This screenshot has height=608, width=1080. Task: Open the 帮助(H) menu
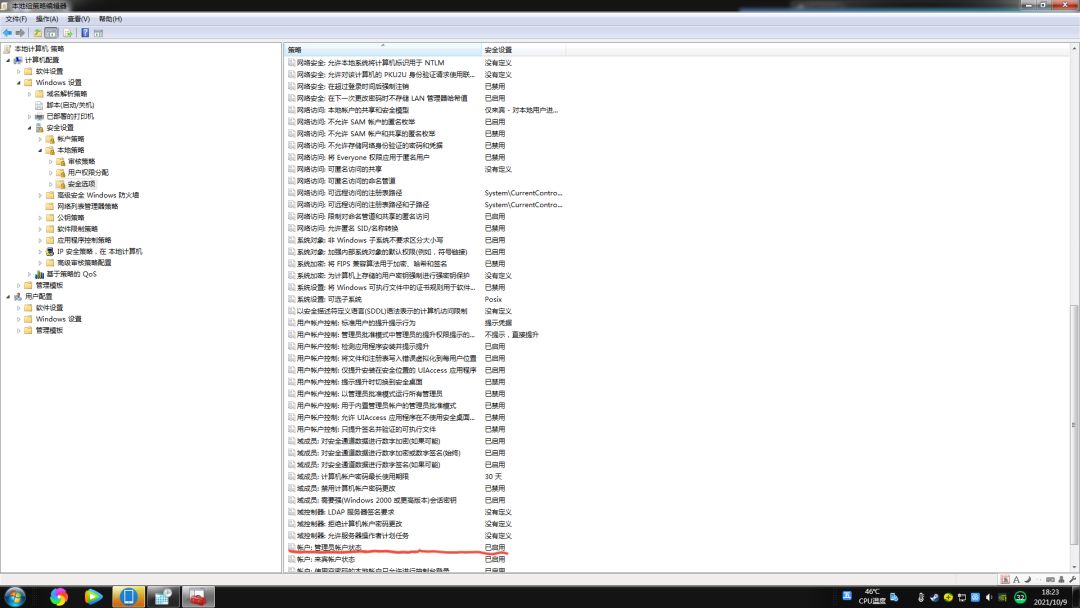[x=110, y=19]
